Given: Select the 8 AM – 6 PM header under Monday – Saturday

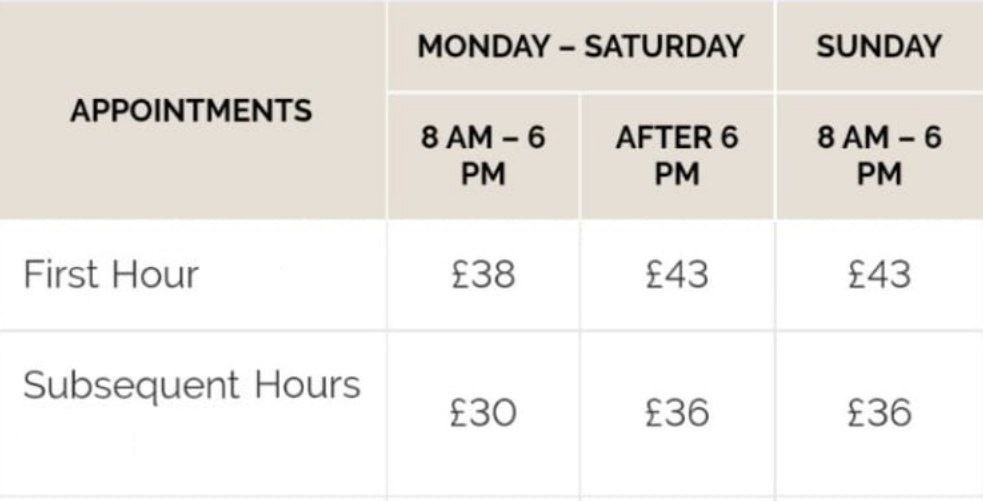Looking at the screenshot, I should (483, 156).
